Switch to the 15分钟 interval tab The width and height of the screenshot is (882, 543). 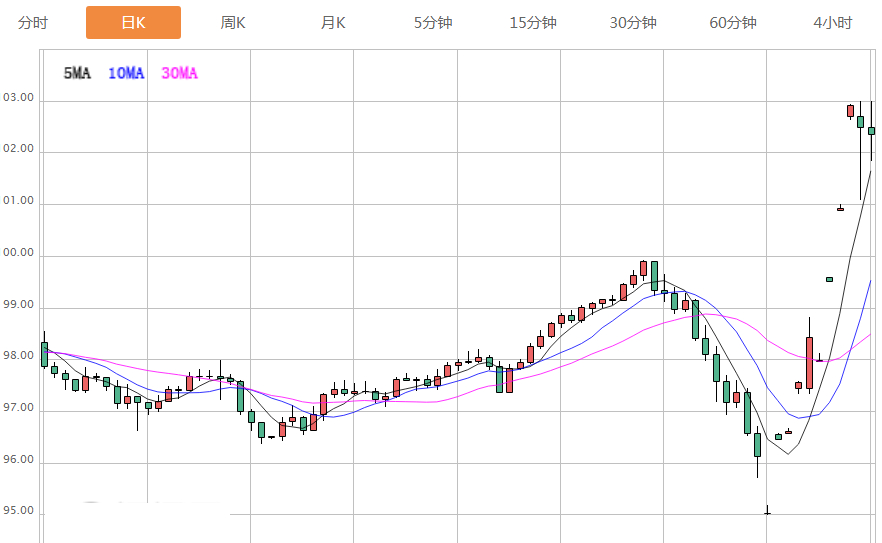[x=533, y=23]
